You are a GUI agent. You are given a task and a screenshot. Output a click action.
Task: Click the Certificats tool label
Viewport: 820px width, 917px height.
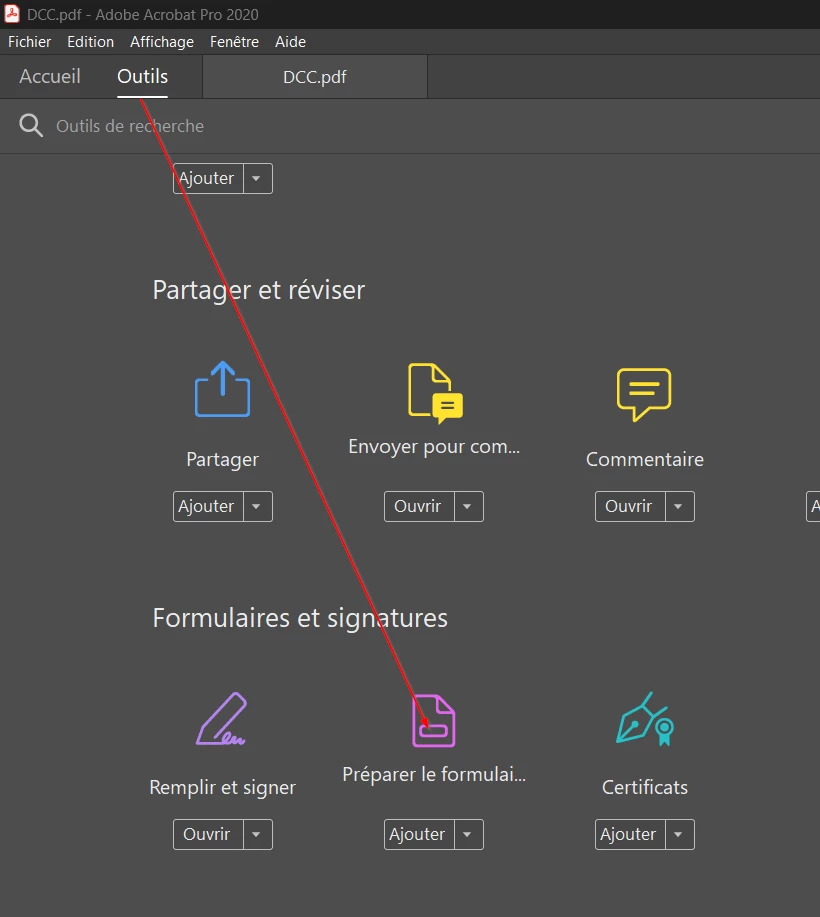(x=645, y=788)
